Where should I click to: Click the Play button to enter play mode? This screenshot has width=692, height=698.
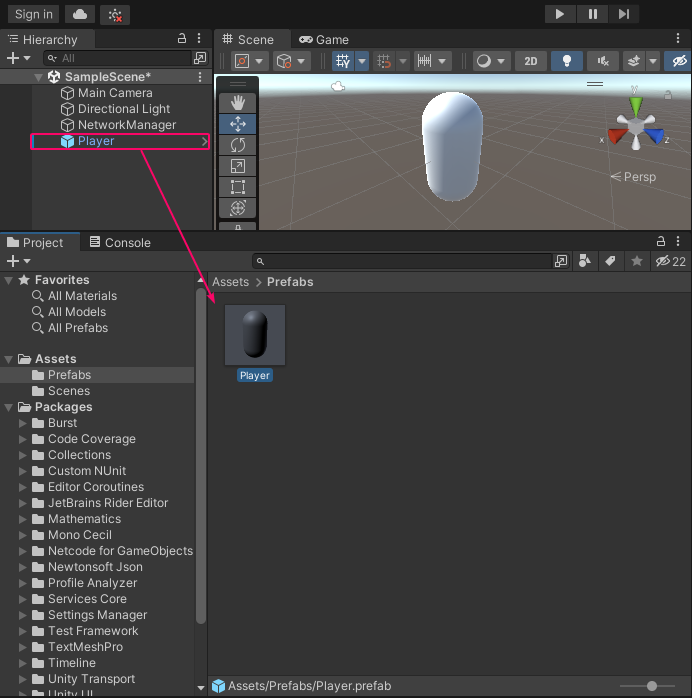pyautogui.click(x=560, y=14)
